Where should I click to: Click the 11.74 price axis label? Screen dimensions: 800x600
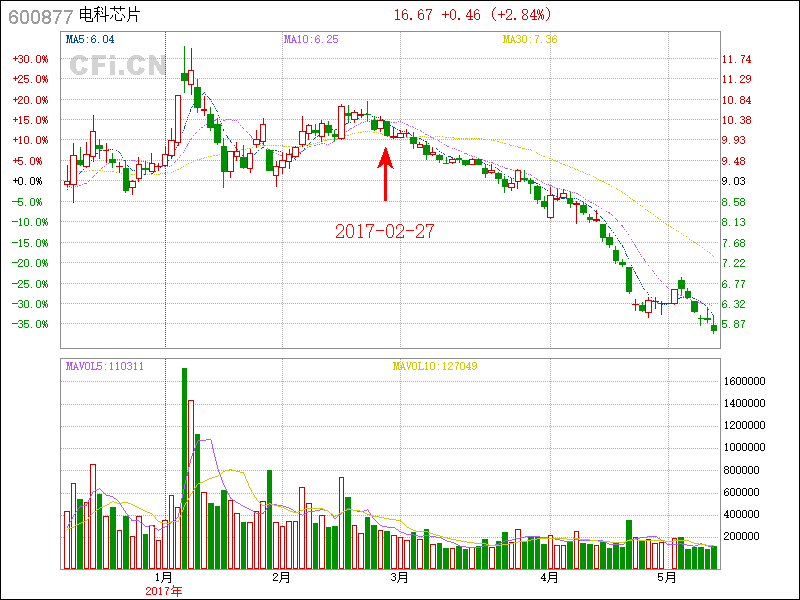coord(737,60)
